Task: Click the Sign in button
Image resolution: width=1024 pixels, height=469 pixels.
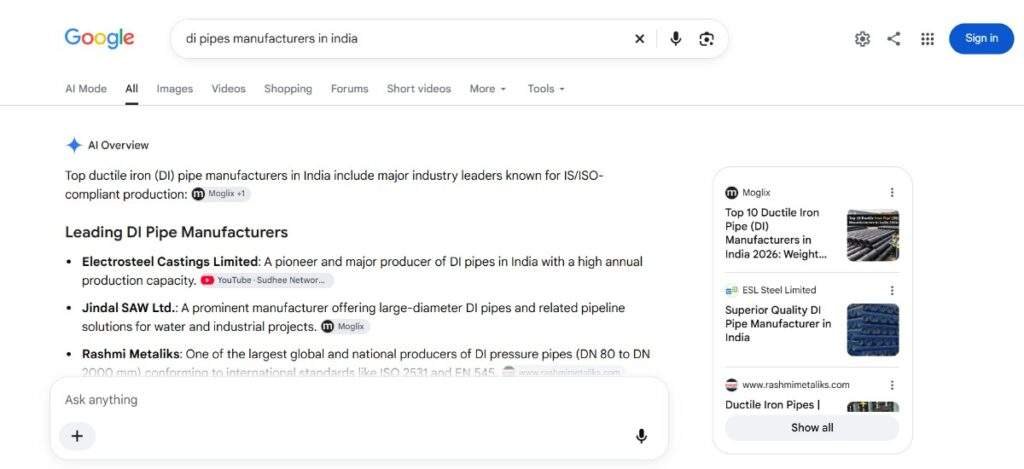Action: (981, 39)
